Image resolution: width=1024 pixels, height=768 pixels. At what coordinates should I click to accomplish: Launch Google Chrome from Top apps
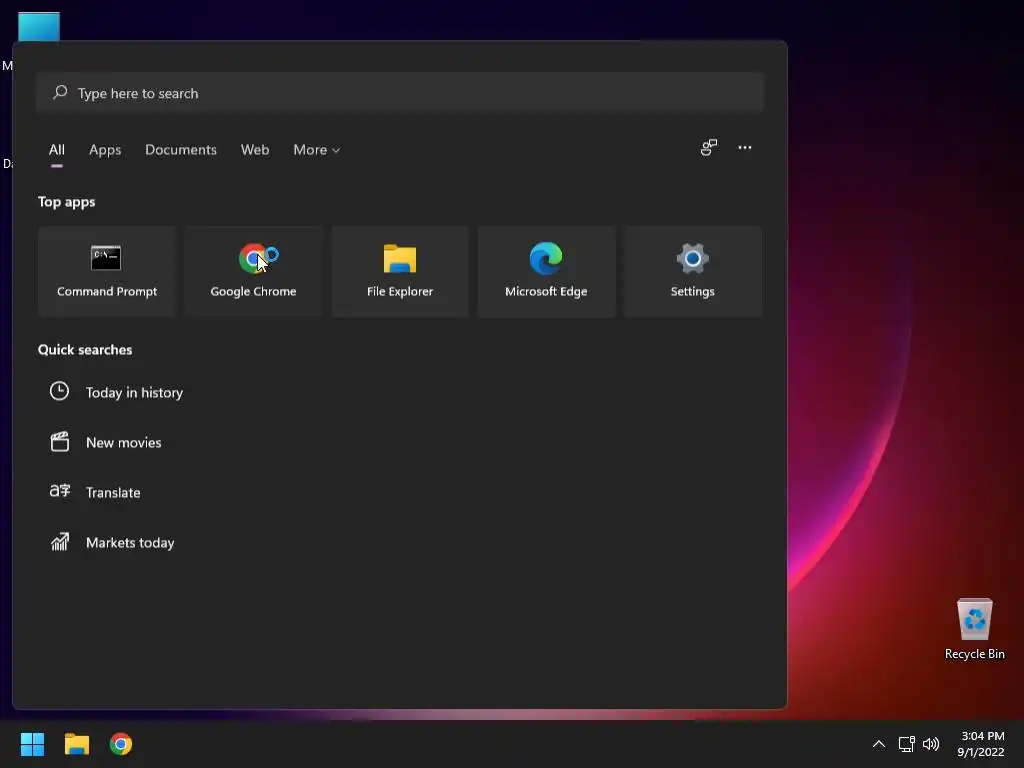click(253, 272)
